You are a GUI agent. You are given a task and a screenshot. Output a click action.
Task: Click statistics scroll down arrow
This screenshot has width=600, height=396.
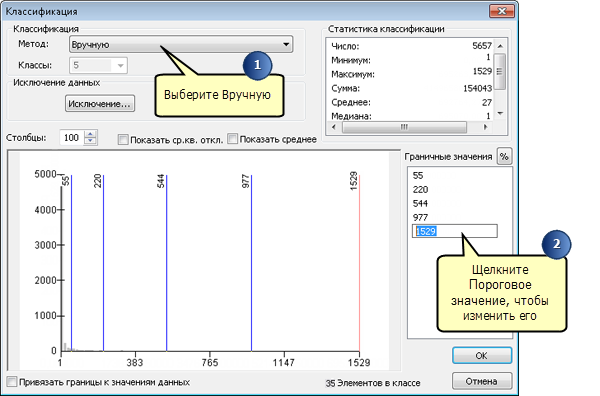[x=500, y=113]
